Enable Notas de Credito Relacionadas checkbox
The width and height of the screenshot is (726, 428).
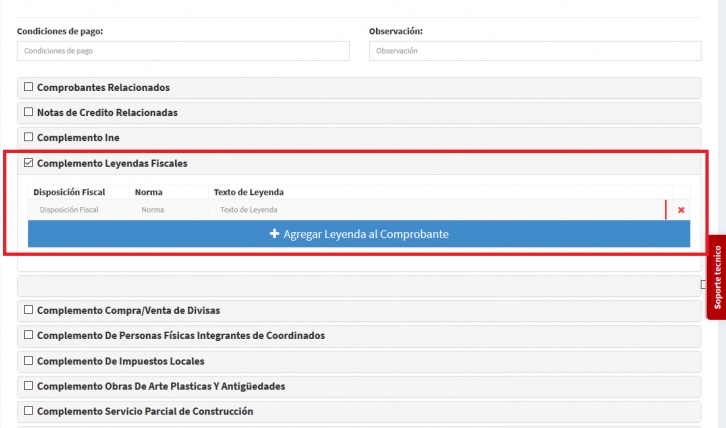(x=29, y=112)
